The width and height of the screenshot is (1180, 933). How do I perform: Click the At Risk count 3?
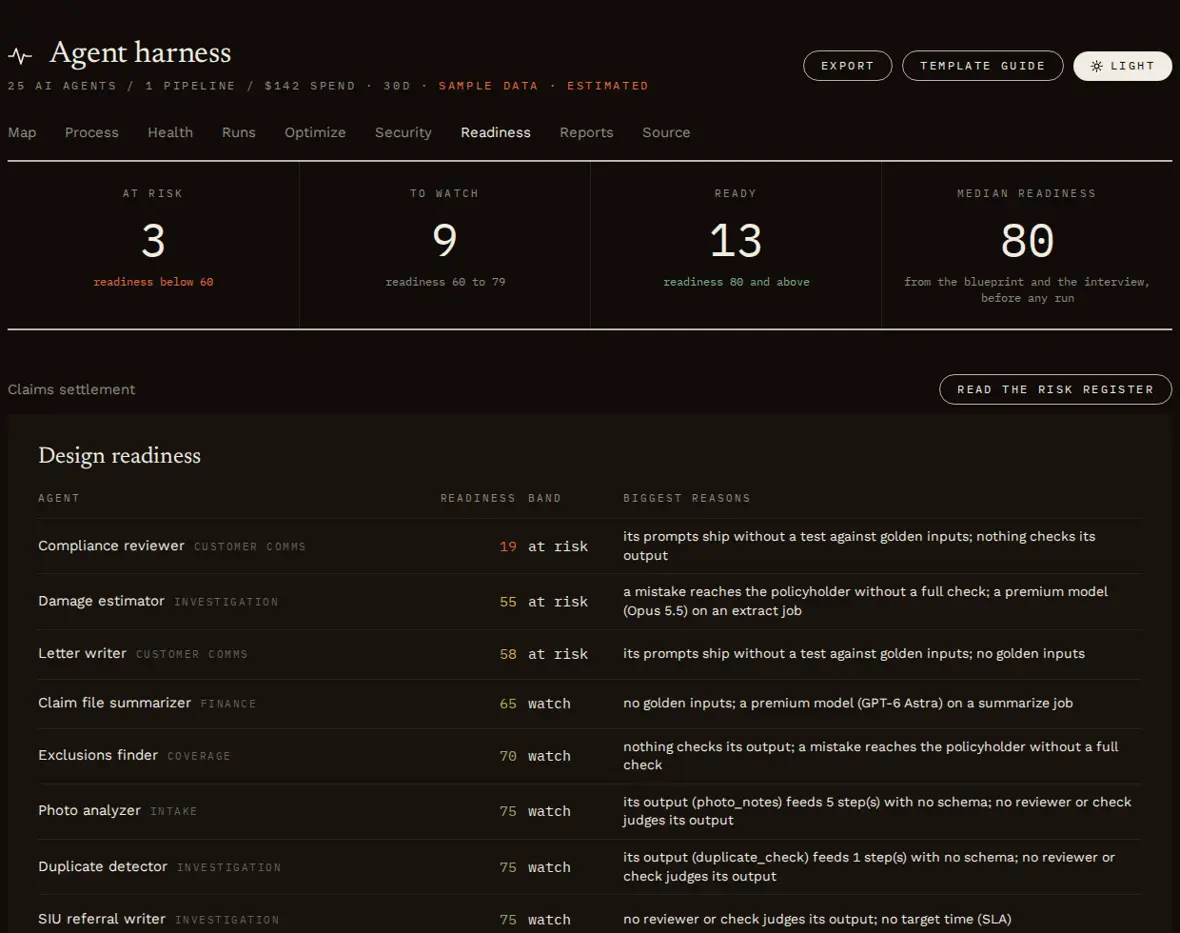[153, 241]
